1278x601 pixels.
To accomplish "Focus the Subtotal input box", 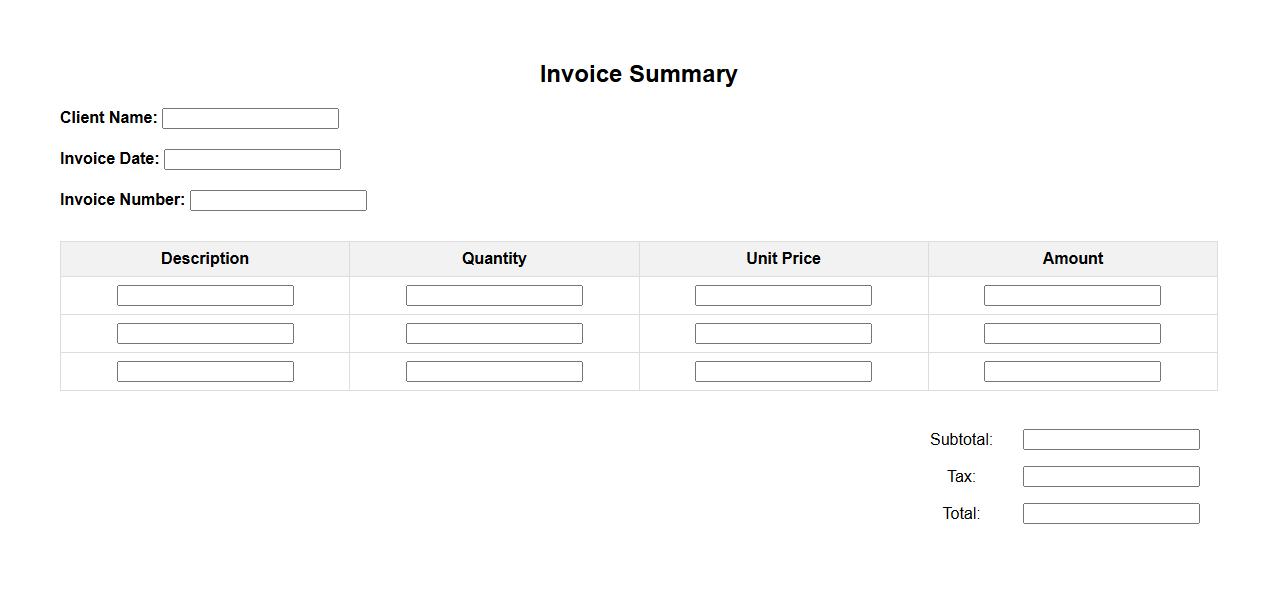I will point(1111,439).
